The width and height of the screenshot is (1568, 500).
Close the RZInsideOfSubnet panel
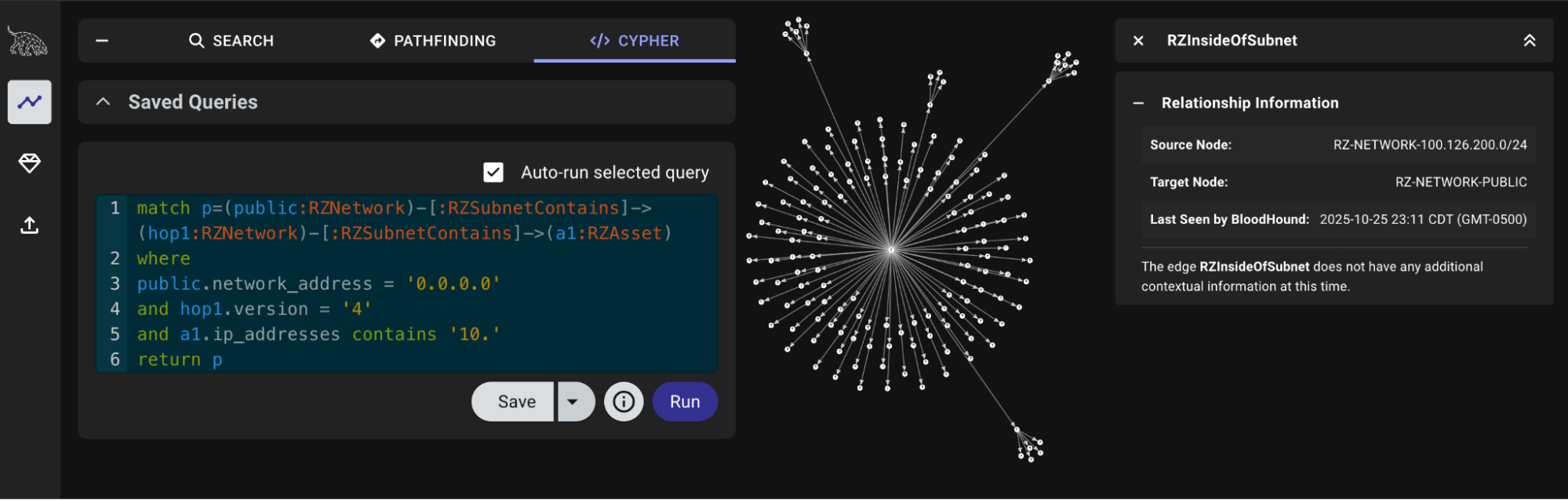1138,41
